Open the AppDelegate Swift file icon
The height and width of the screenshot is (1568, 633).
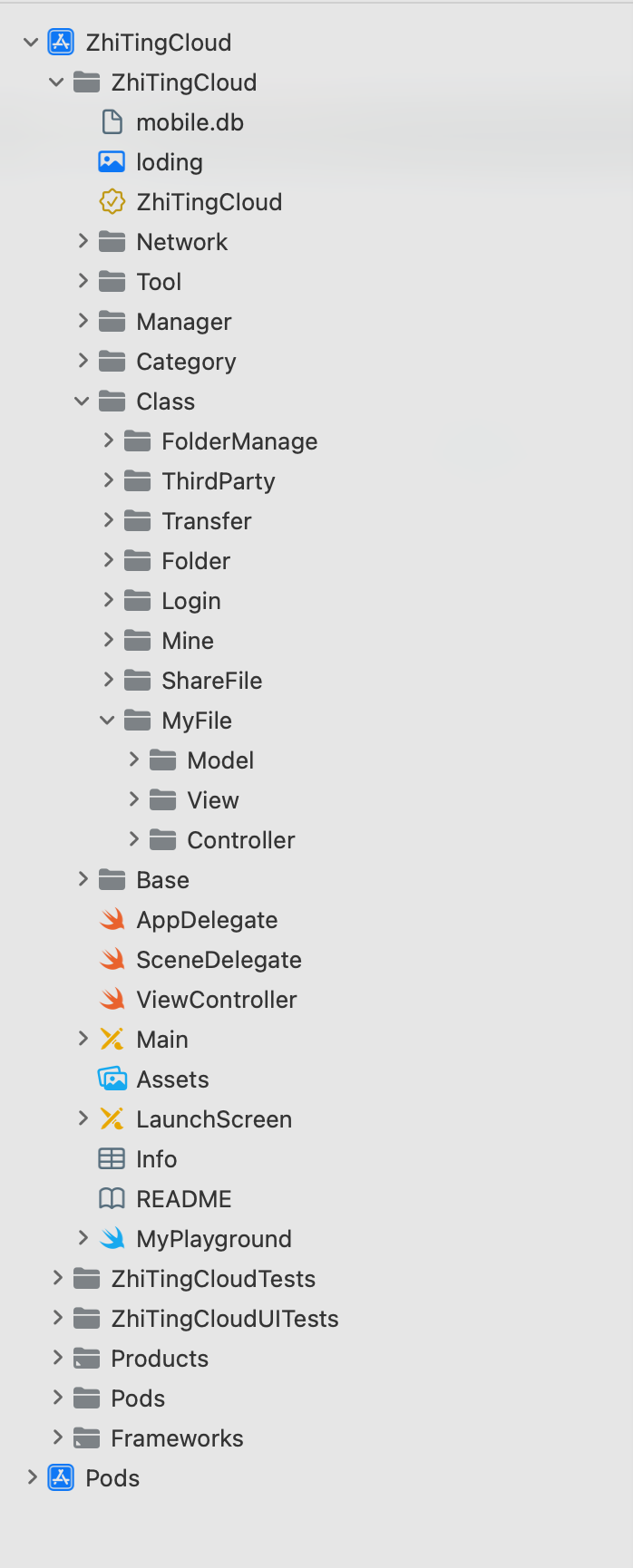tap(112, 920)
